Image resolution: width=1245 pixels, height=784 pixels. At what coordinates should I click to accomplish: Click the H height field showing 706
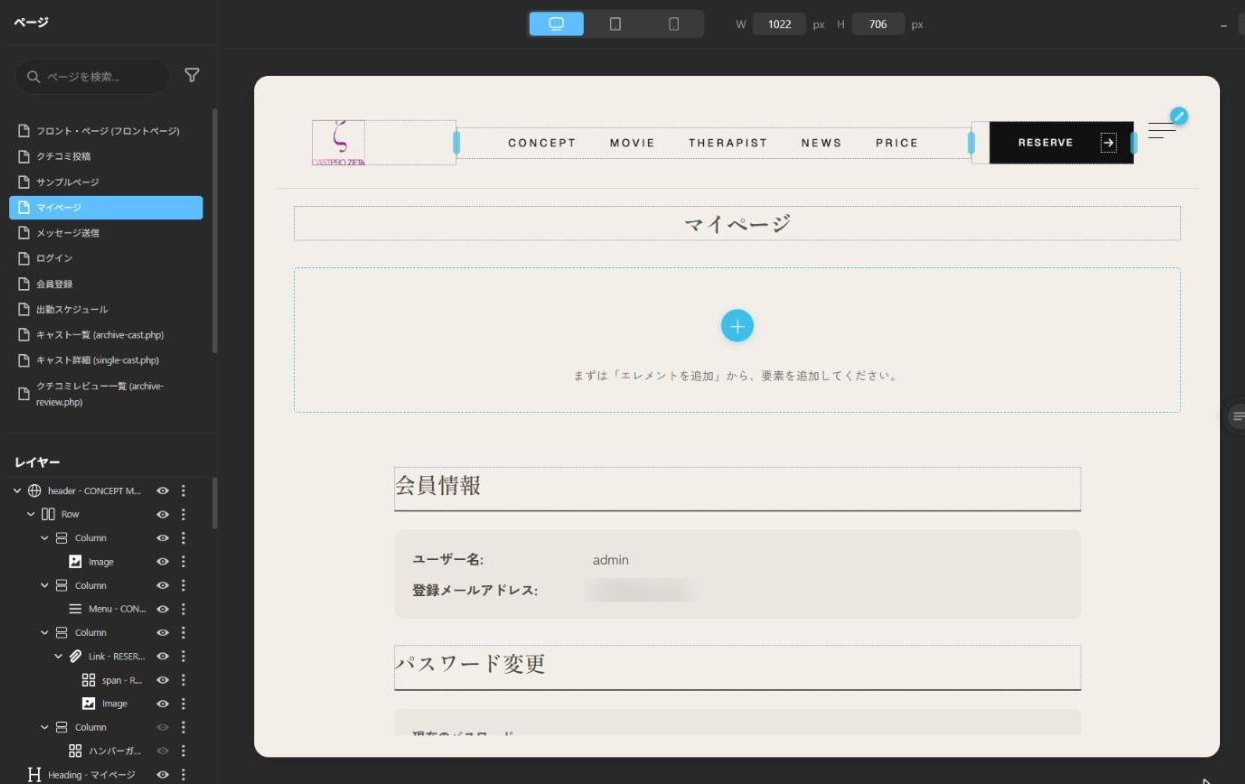(x=878, y=24)
